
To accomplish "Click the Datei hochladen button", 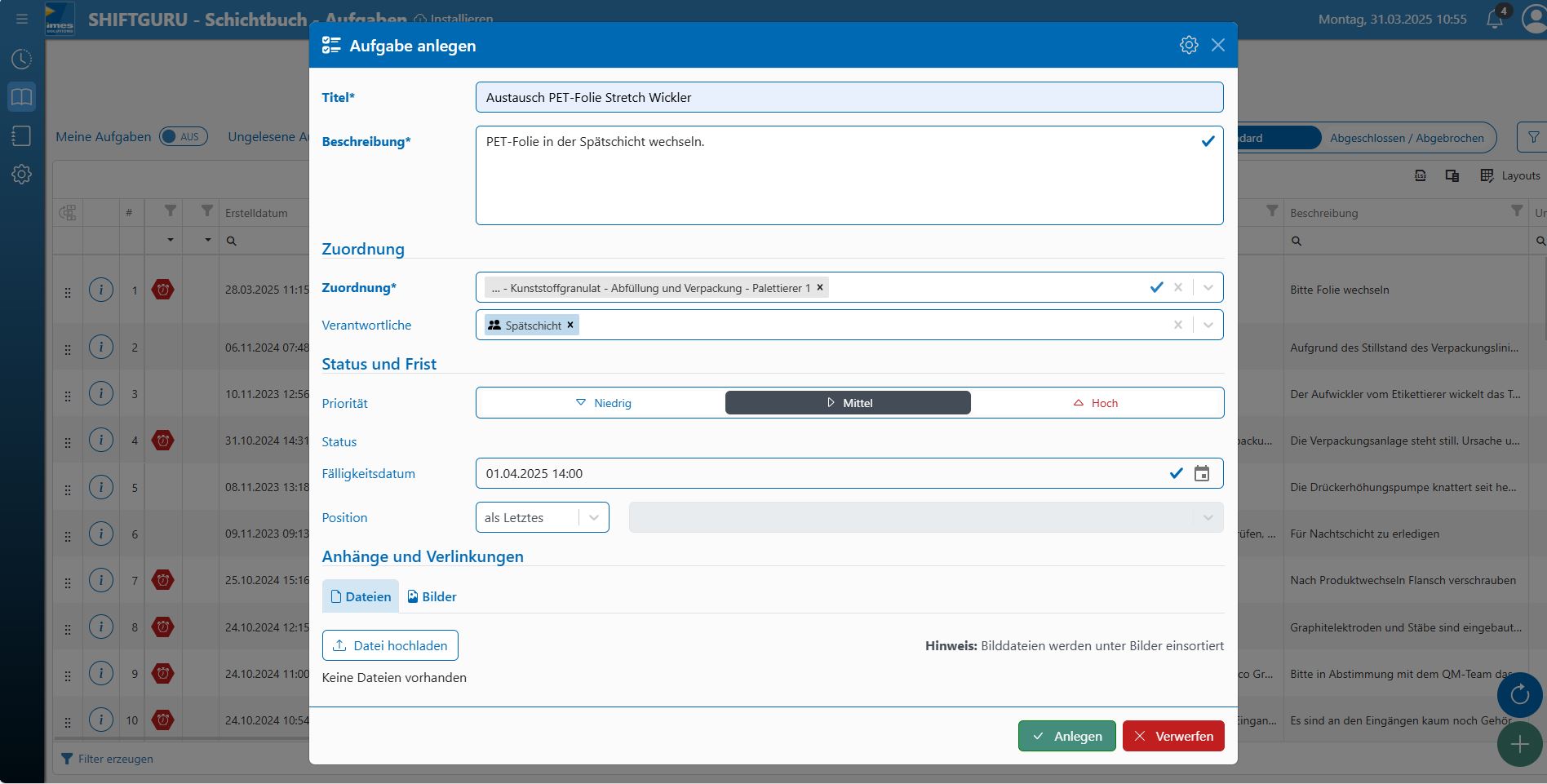I will click(x=390, y=645).
